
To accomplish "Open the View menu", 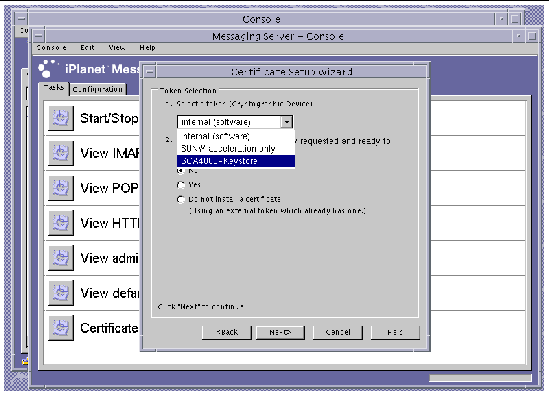I will click(x=117, y=48).
